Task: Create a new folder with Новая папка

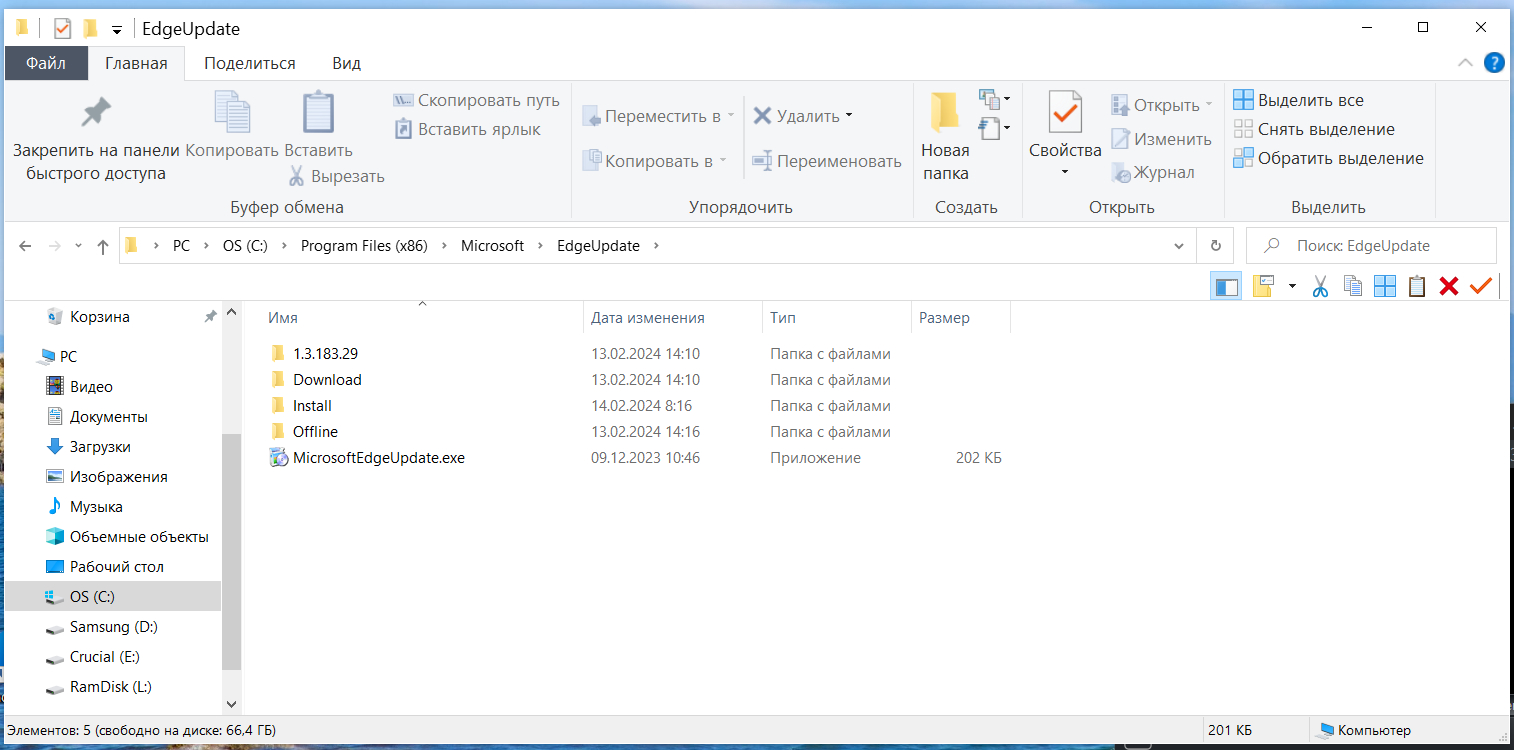Action: [x=945, y=137]
